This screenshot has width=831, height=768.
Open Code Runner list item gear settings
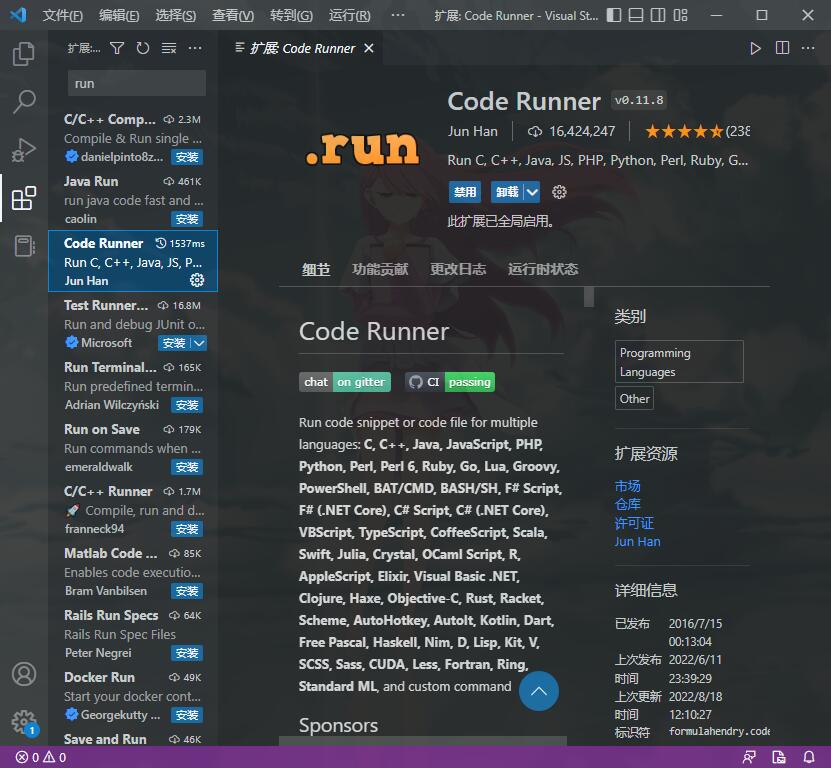click(x=197, y=280)
